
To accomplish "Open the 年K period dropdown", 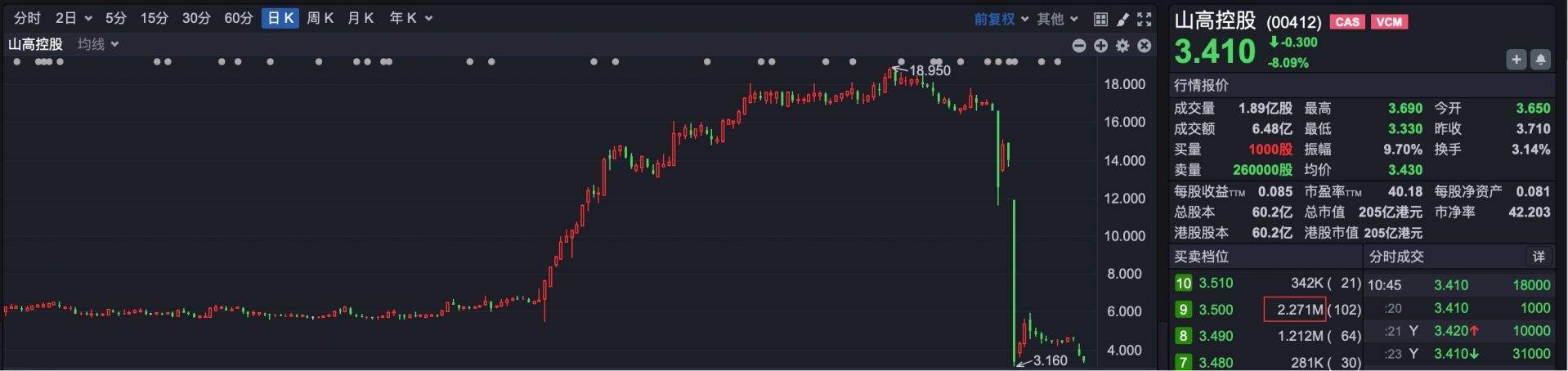I will tap(410, 18).
